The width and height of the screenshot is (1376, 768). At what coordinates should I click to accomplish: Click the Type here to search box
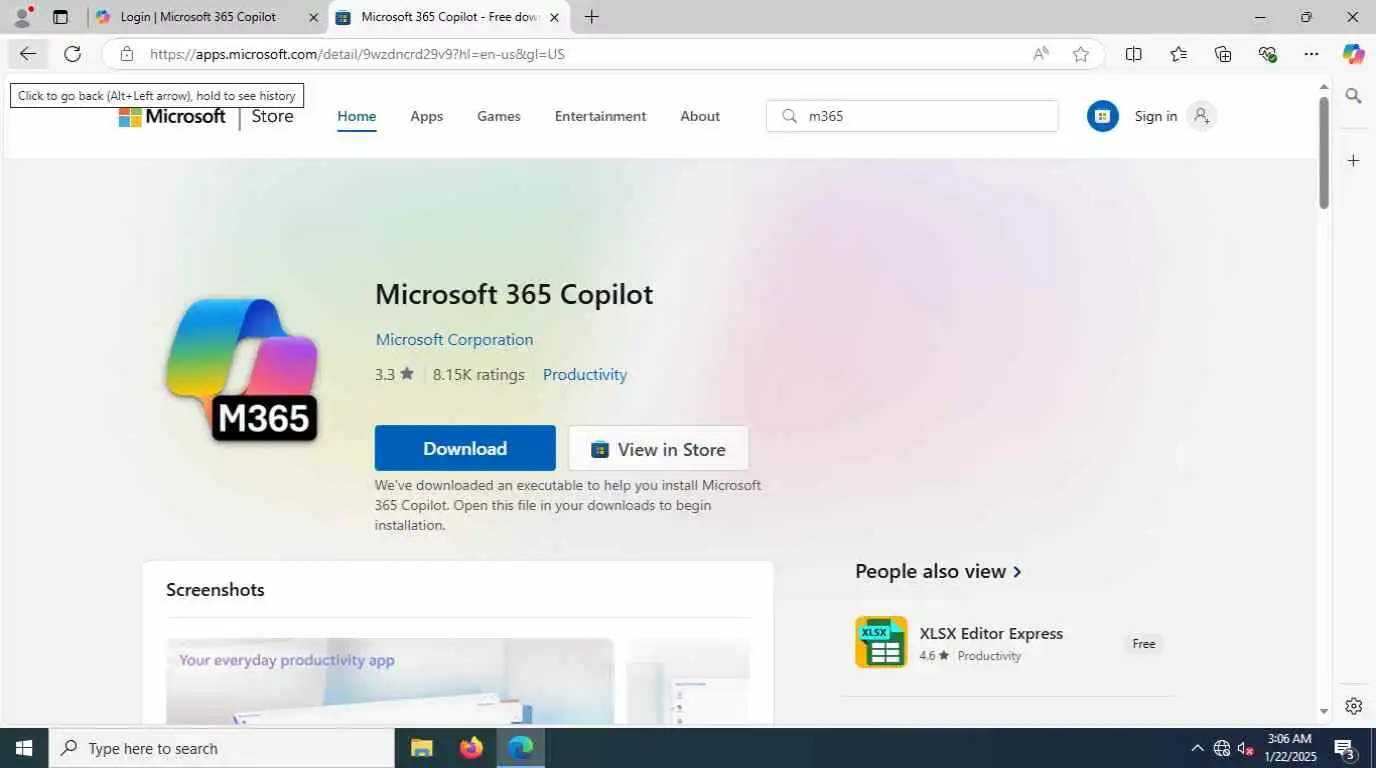(221, 748)
